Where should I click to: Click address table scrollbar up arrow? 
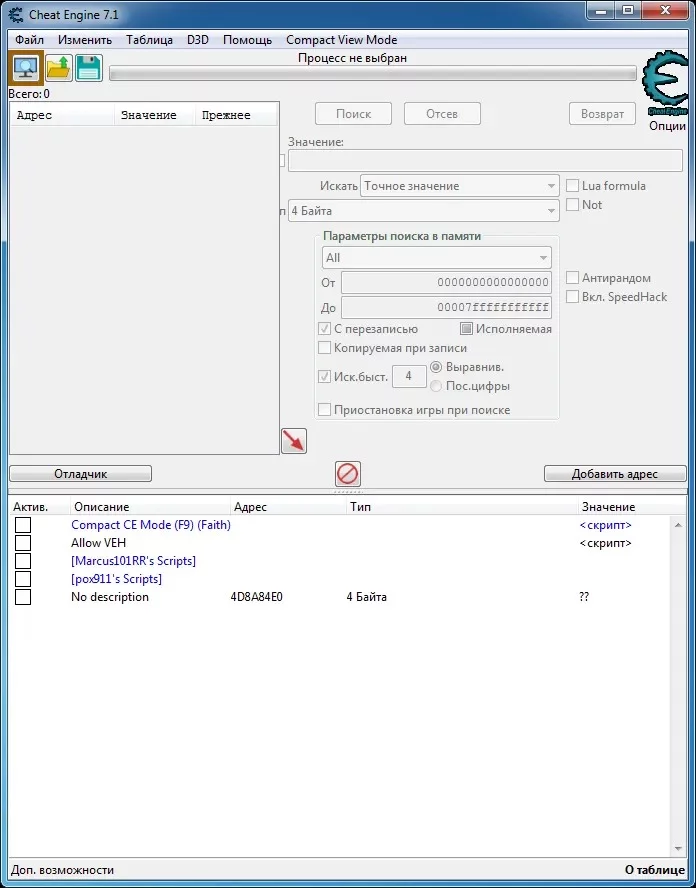tap(678, 526)
